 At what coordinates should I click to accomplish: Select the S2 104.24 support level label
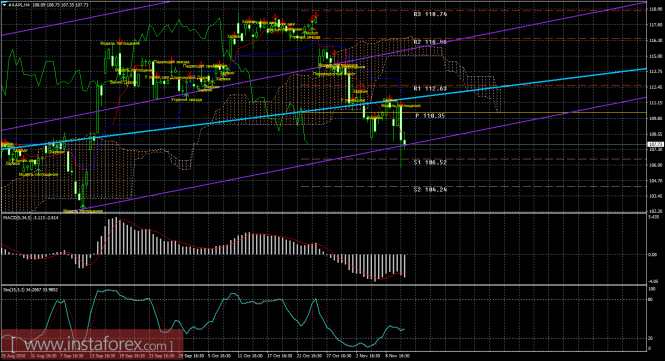point(430,190)
